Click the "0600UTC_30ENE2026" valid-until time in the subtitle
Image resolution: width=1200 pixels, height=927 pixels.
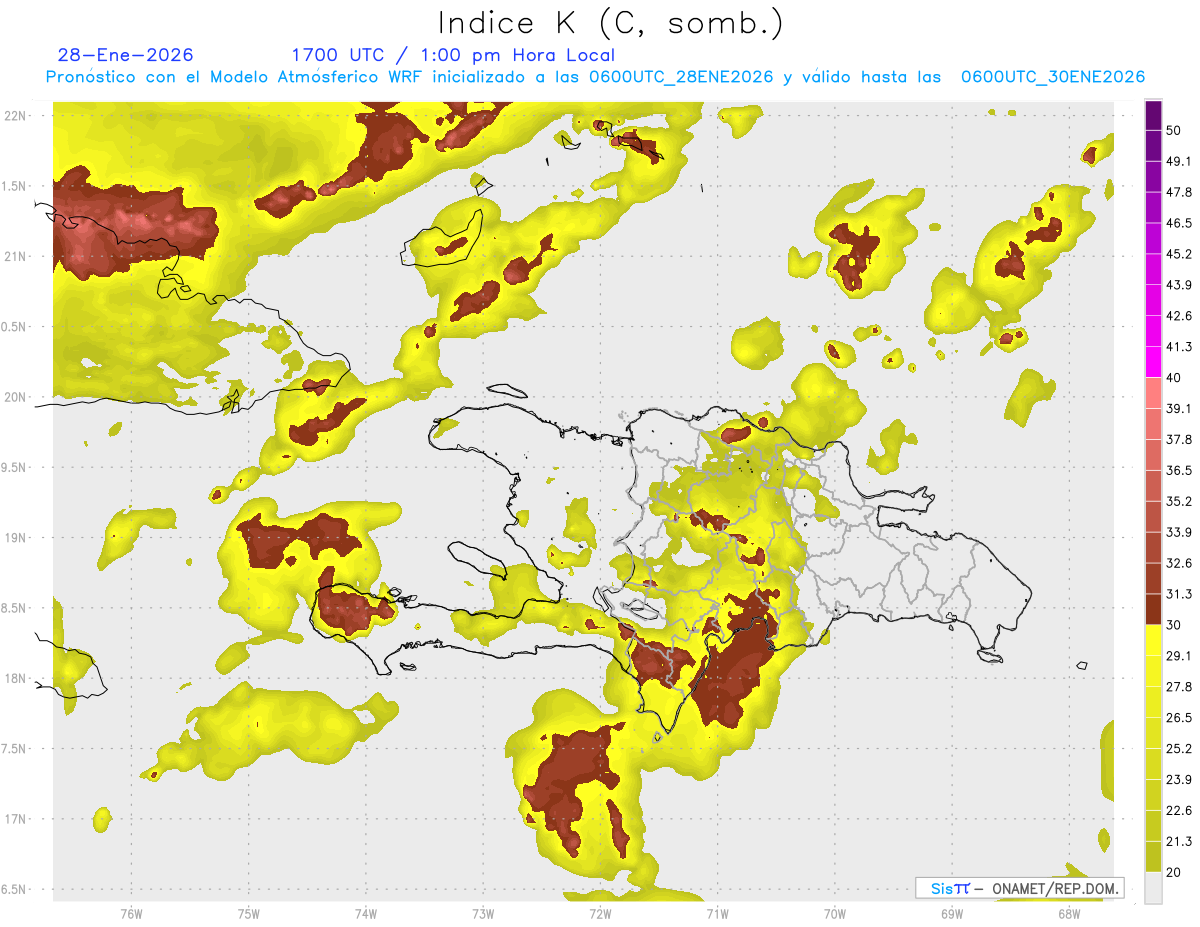[1053, 77]
